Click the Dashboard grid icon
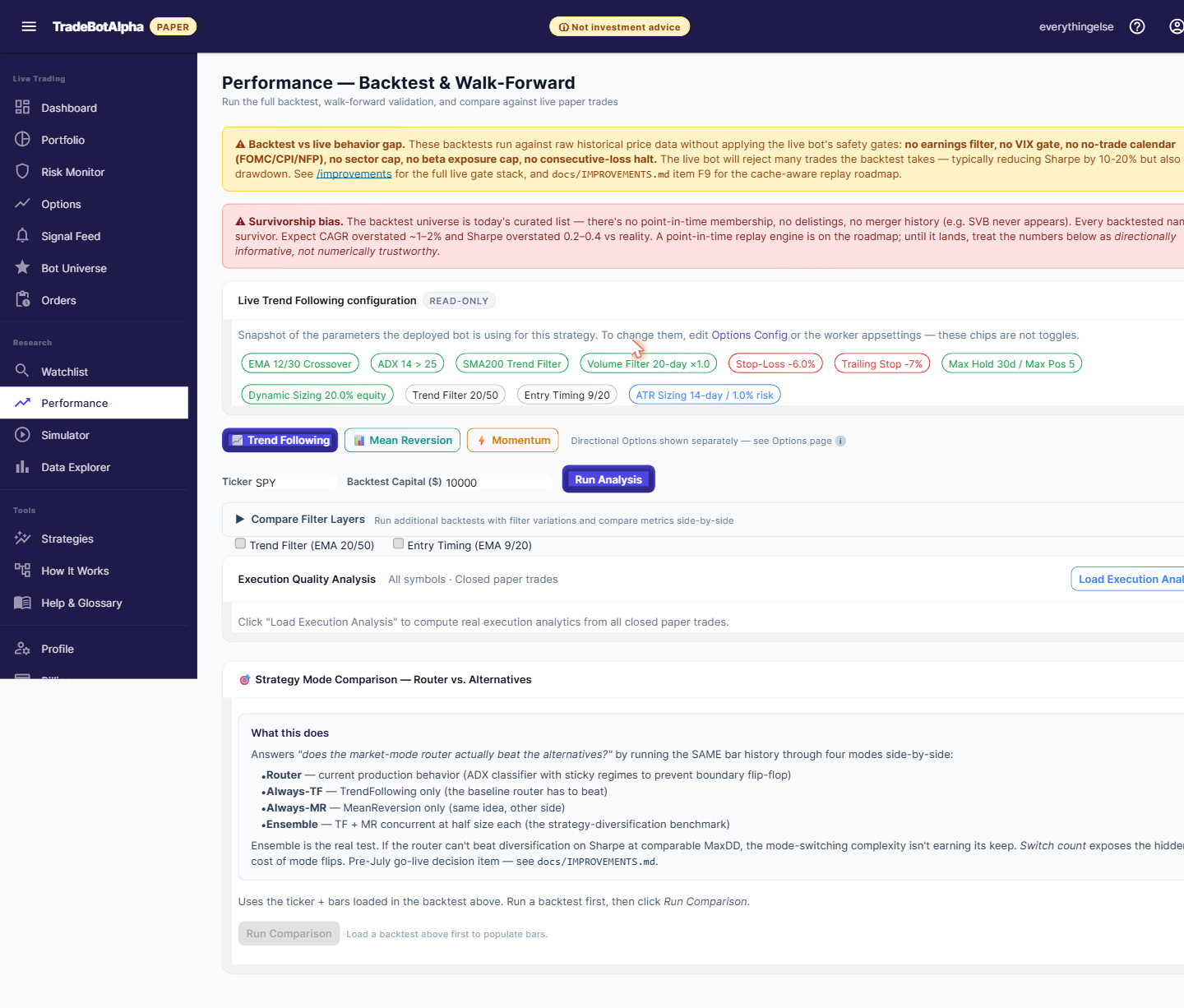Viewport: 1184px width, 1008px height. (22, 108)
